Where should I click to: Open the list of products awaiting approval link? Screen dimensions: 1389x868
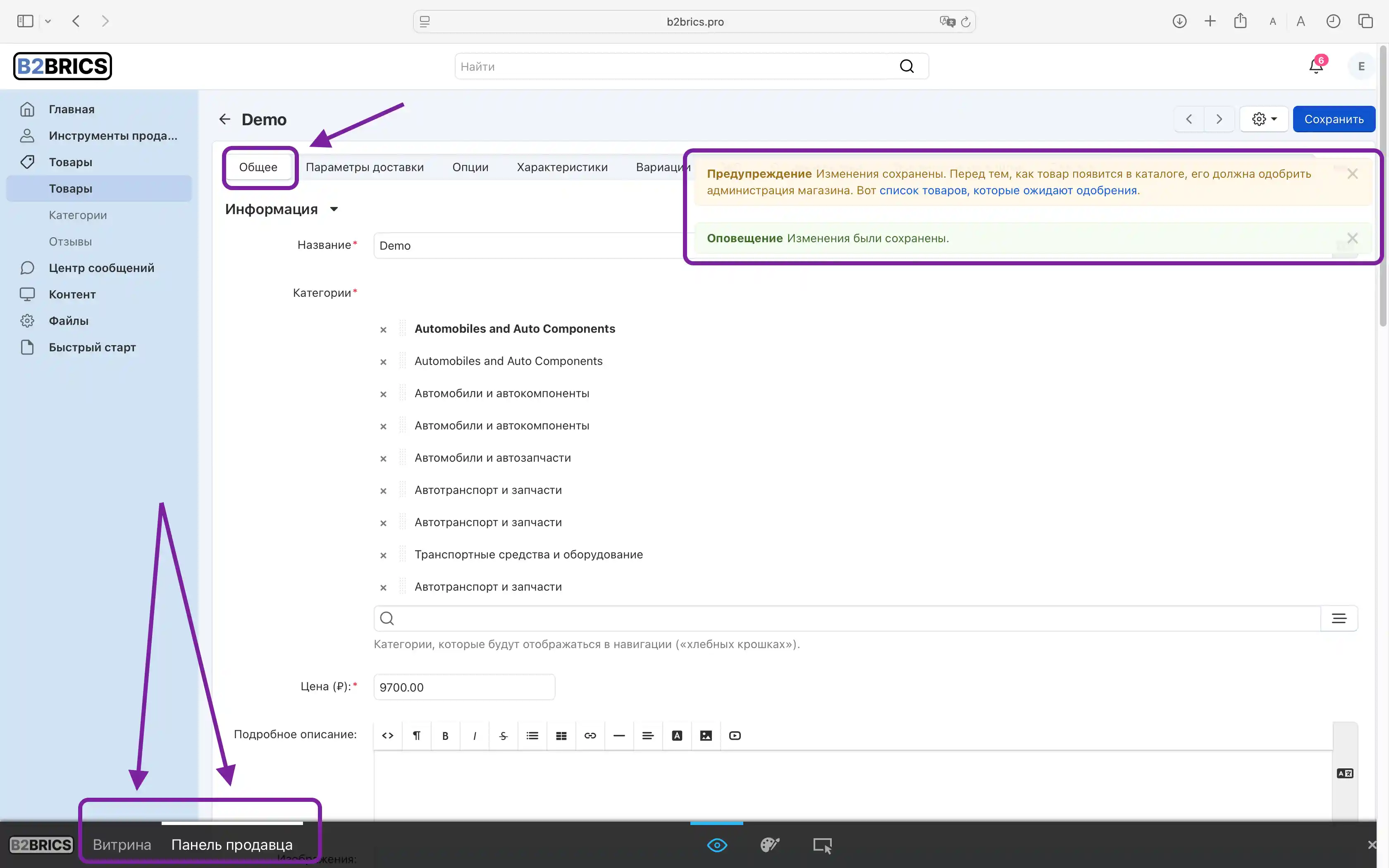pyautogui.click(x=1008, y=190)
